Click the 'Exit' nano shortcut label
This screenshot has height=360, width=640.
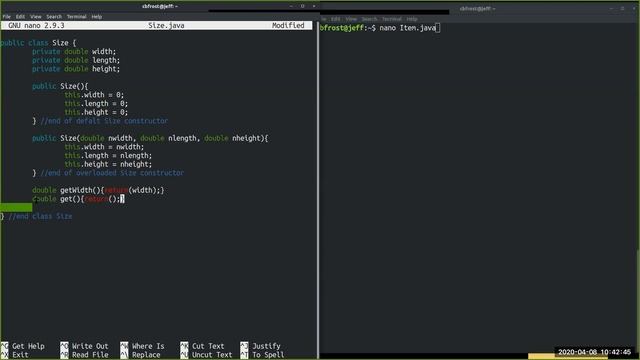pyautogui.click(x=20, y=355)
